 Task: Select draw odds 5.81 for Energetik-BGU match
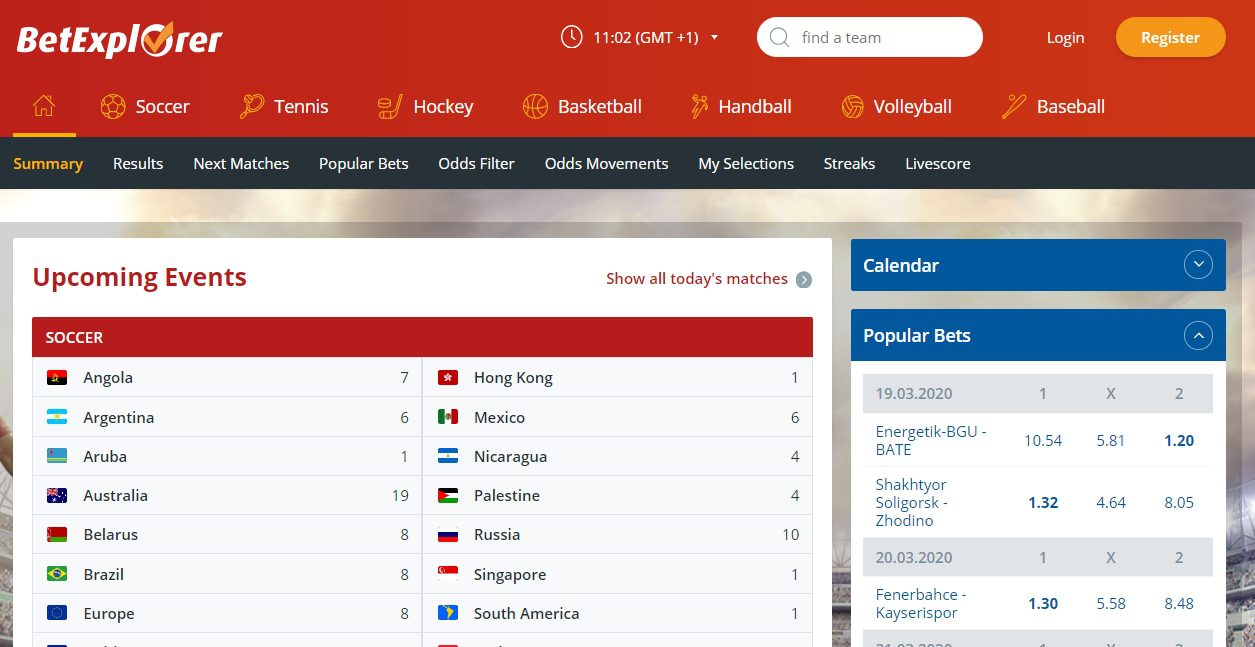click(1111, 441)
